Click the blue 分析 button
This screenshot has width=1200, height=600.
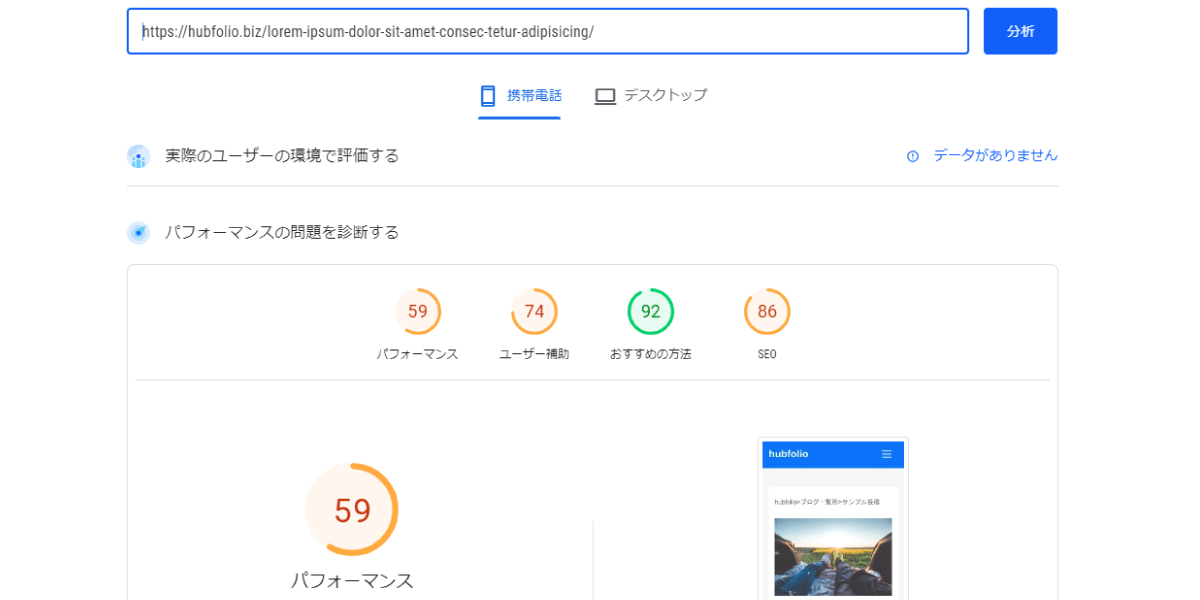coord(1020,31)
